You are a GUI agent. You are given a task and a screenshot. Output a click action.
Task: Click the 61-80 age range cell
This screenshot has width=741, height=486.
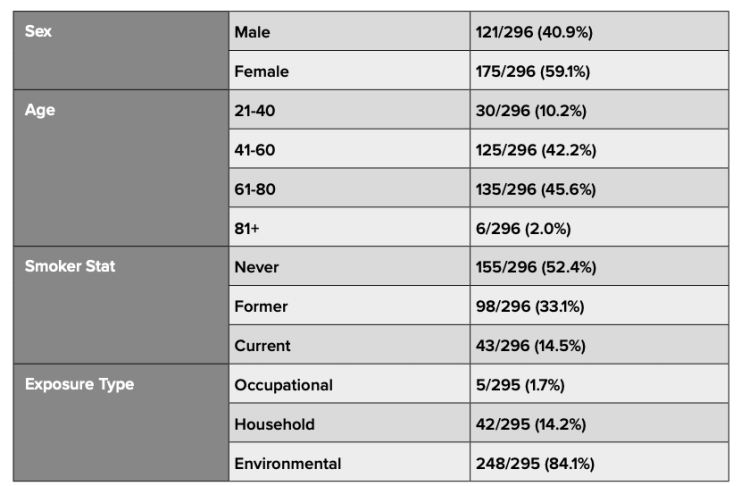(x=349, y=188)
